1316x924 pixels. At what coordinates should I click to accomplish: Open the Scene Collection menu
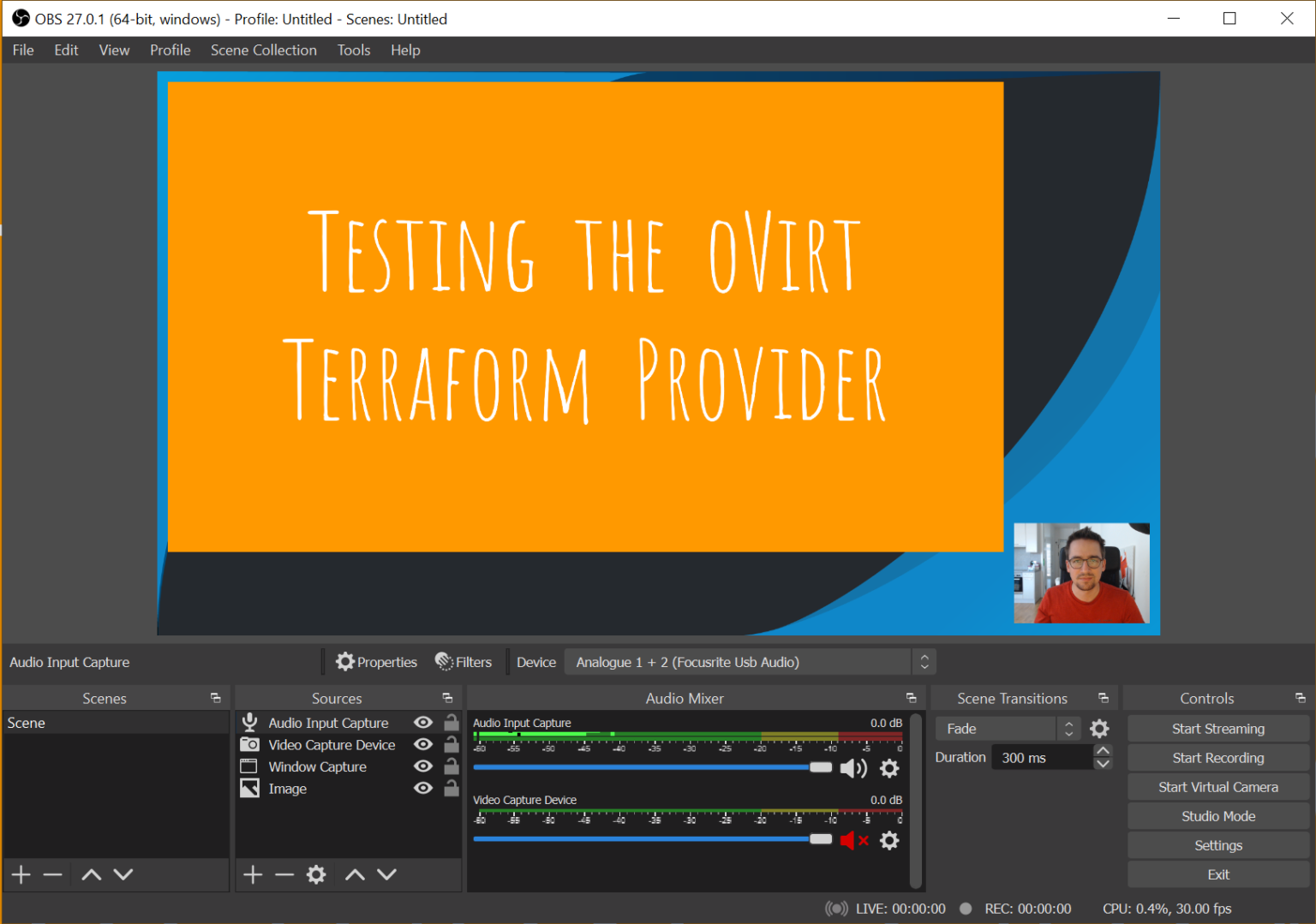tap(263, 51)
